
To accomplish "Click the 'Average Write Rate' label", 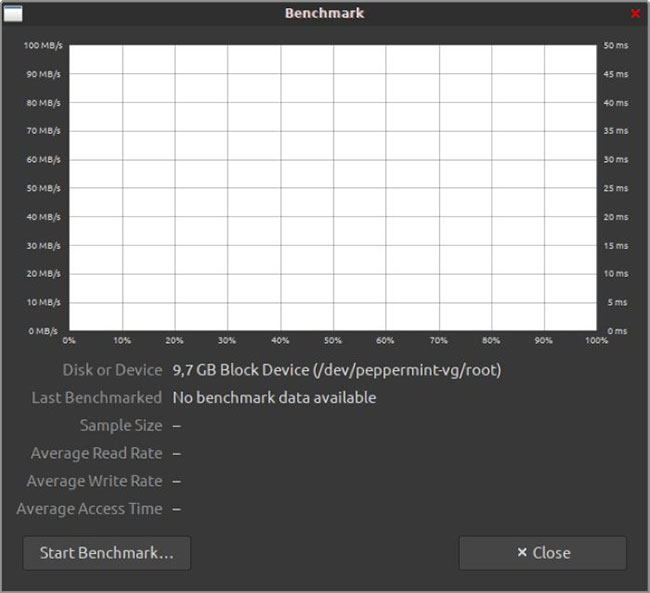I will [x=95, y=481].
